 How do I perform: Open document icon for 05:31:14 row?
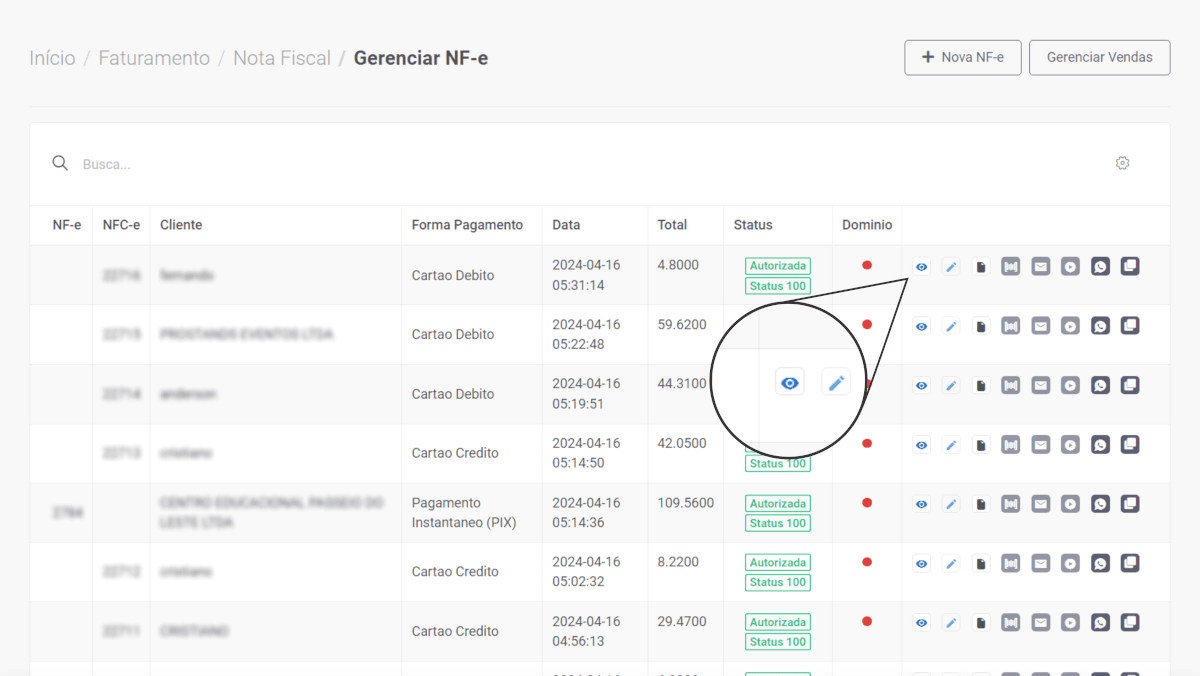click(x=981, y=267)
